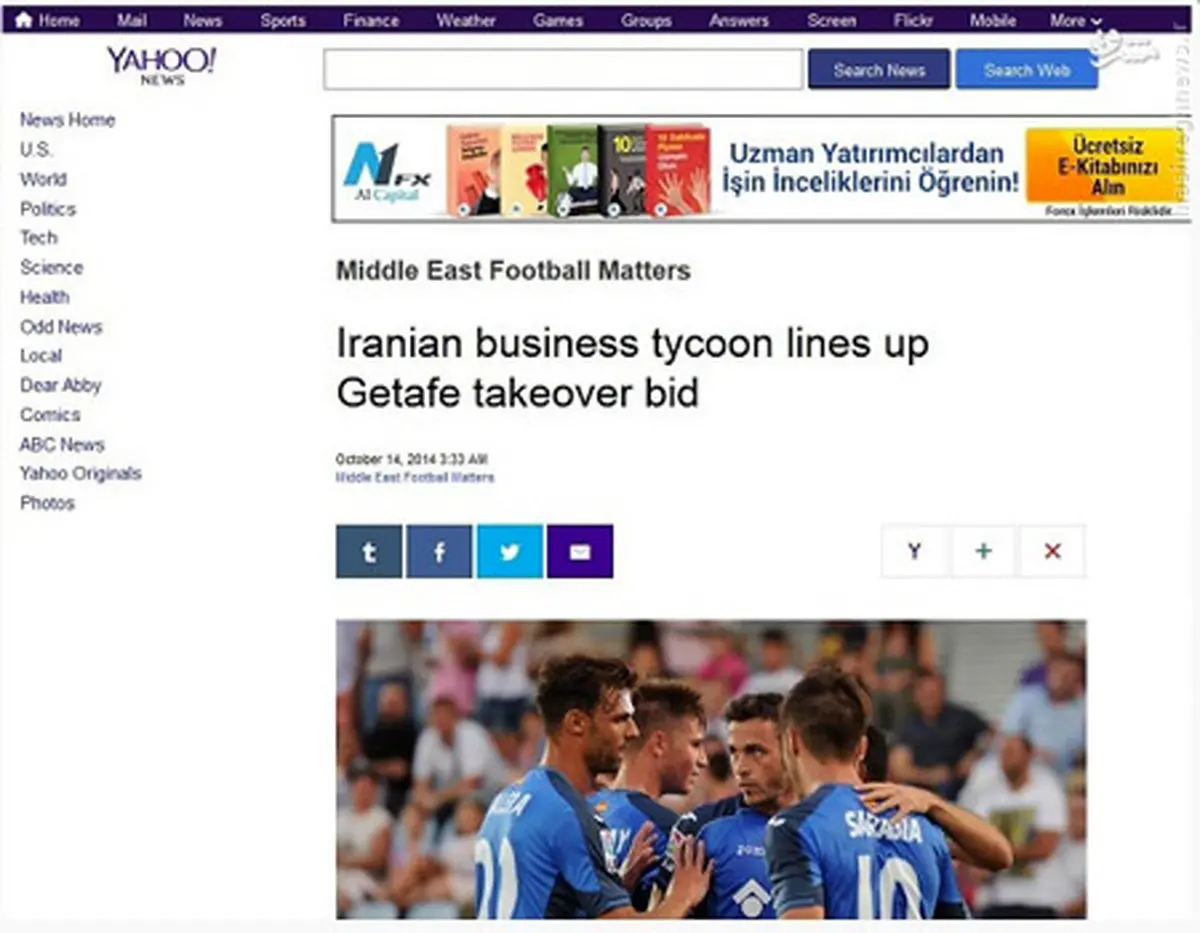Click Middle East Football Matters byline link
1200x933 pixels.
(x=415, y=478)
